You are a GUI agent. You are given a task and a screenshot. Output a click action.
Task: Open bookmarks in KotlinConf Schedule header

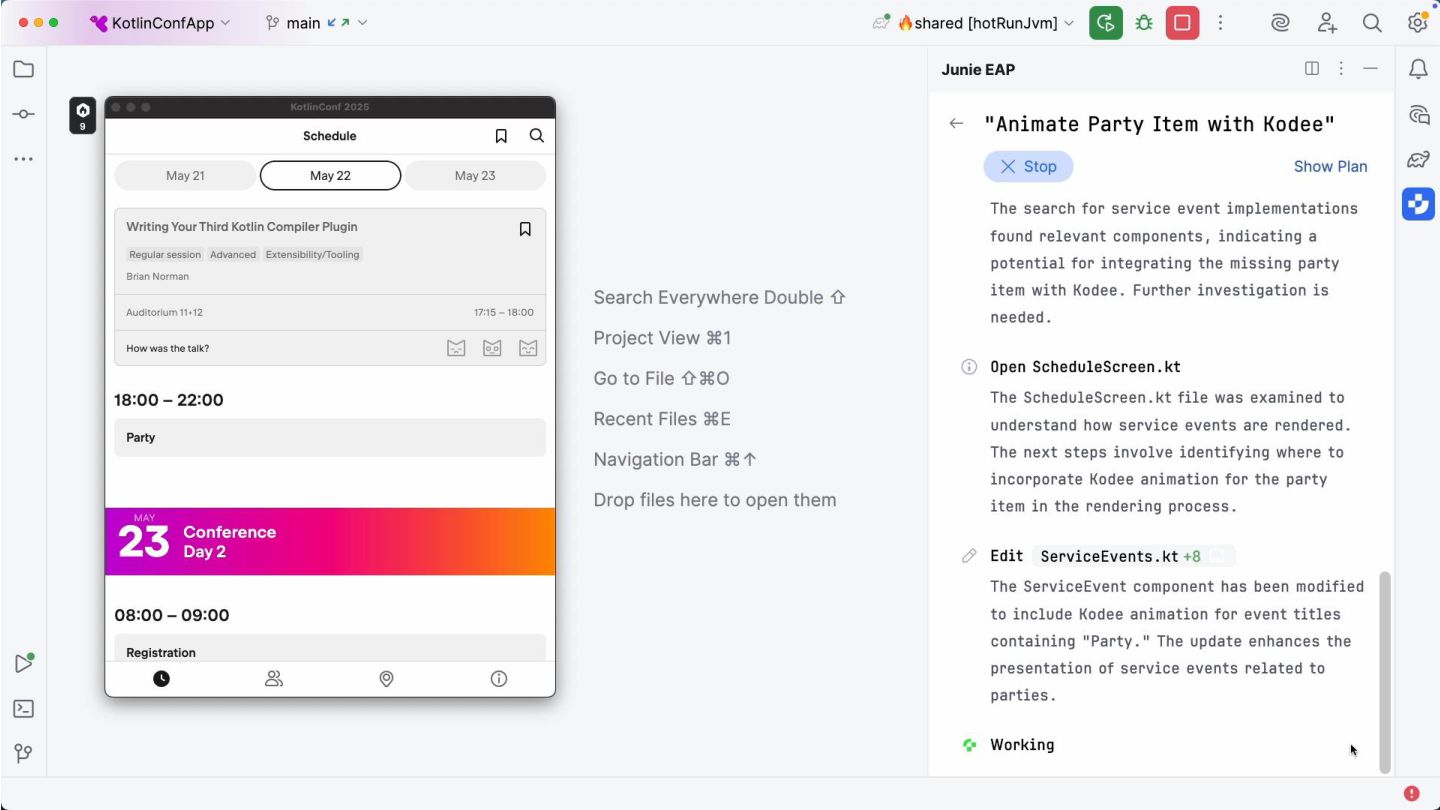[501, 136]
